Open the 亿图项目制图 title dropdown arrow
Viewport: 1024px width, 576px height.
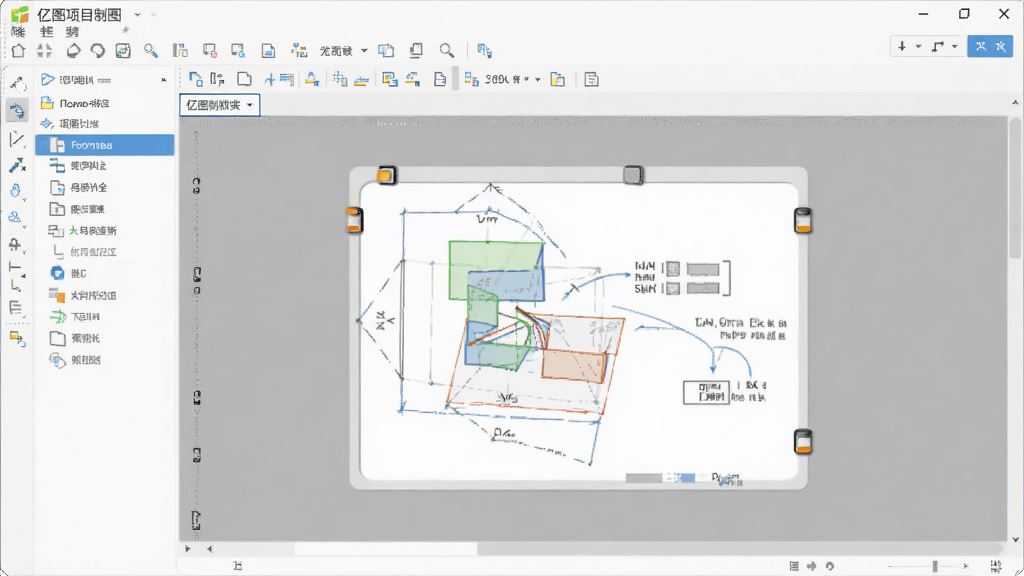[x=137, y=14]
